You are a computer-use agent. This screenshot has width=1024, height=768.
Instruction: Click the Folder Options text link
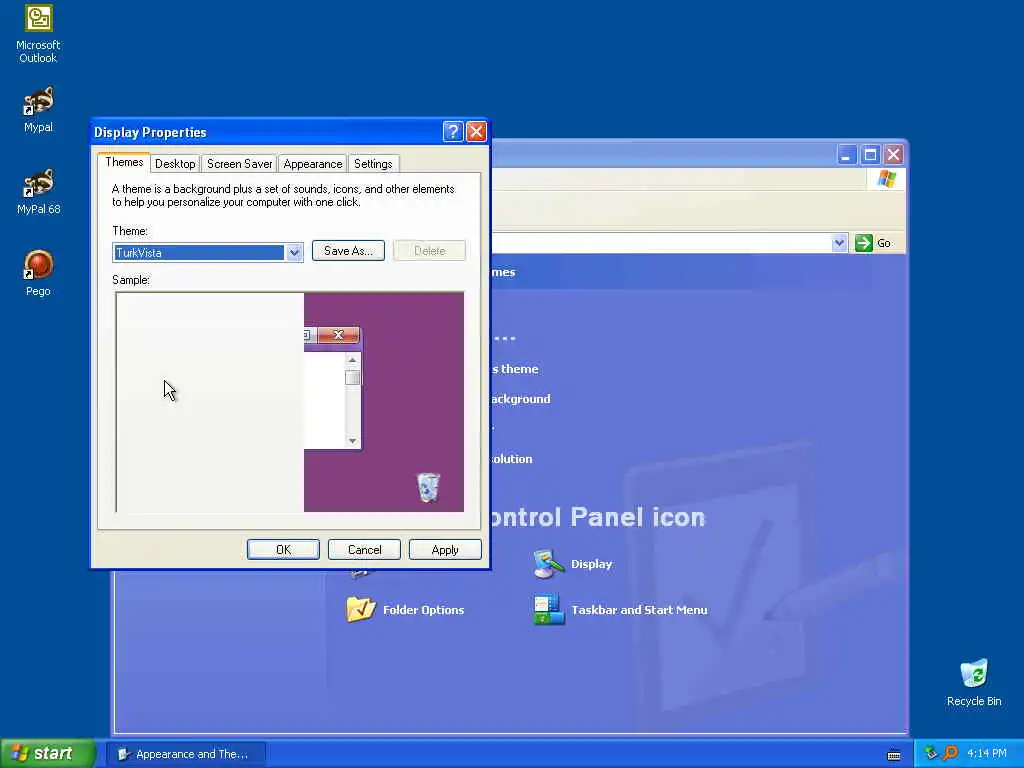point(423,610)
